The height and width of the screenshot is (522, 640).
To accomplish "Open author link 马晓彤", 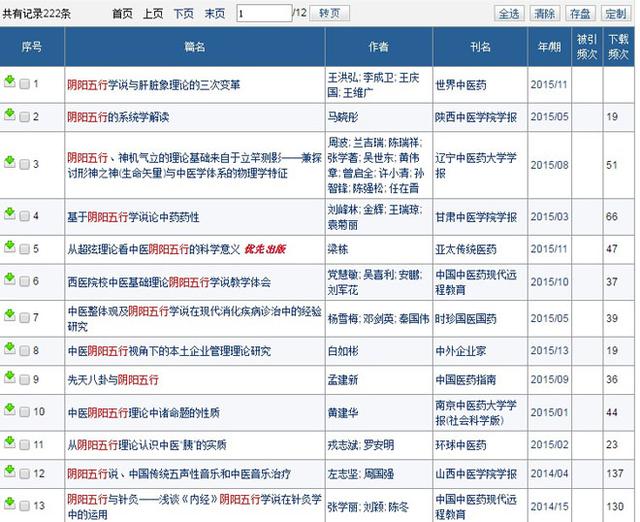I will [343, 118].
